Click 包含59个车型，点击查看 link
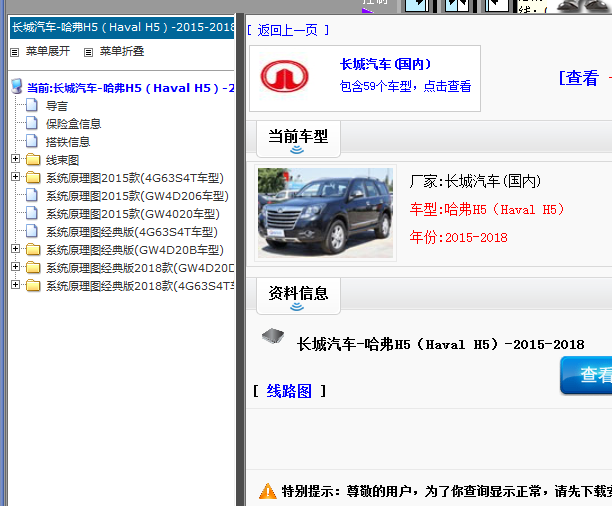The width and height of the screenshot is (612, 506). (406, 86)
